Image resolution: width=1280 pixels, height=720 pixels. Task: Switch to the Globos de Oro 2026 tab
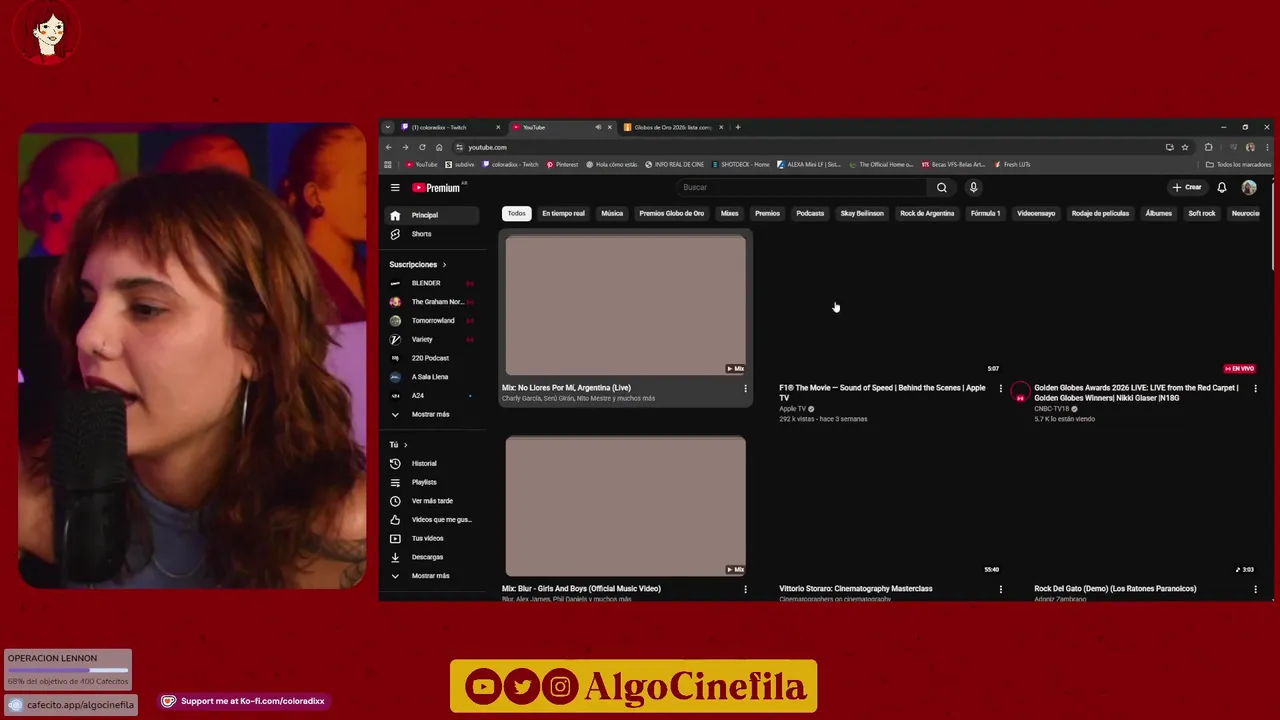click(673, 127)
